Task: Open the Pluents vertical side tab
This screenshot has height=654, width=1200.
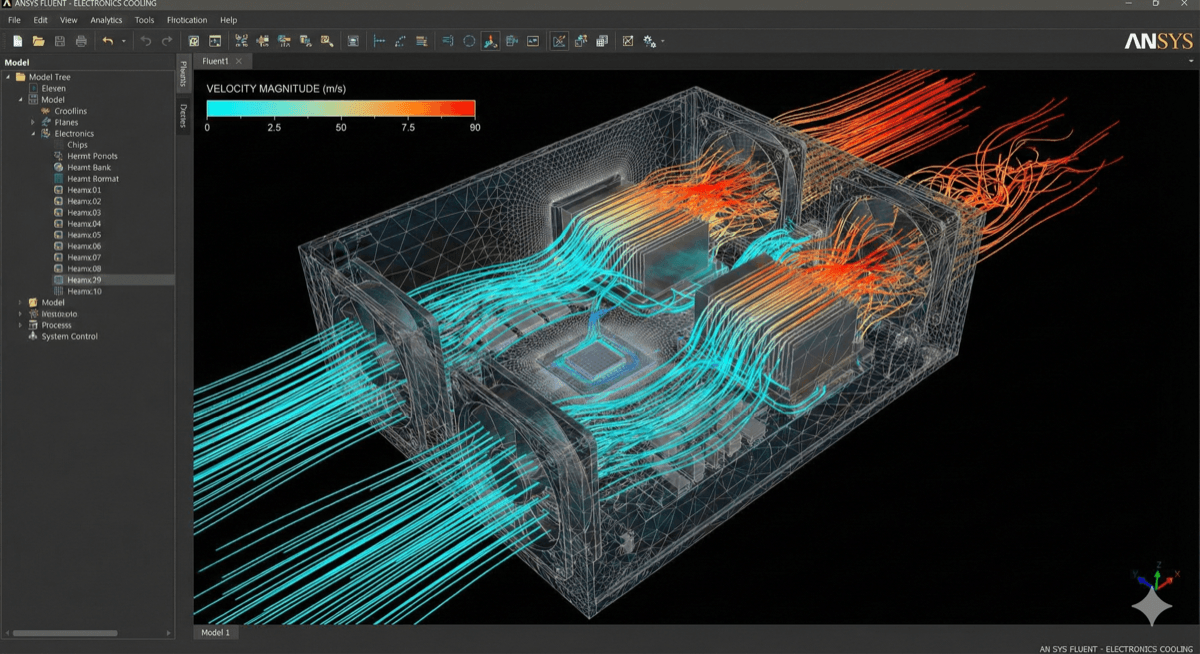Action: click(183, 73)
